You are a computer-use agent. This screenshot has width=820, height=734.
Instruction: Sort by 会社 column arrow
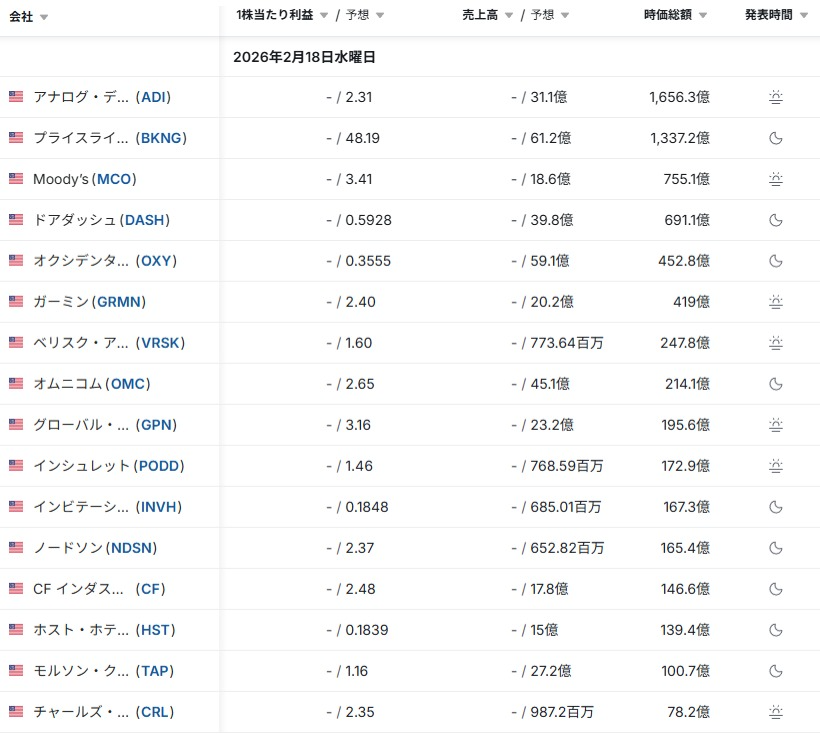pos(44,17)
